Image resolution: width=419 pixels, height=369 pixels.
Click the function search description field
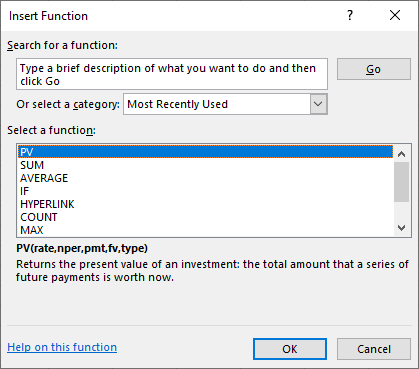click(x=172, y=74)
